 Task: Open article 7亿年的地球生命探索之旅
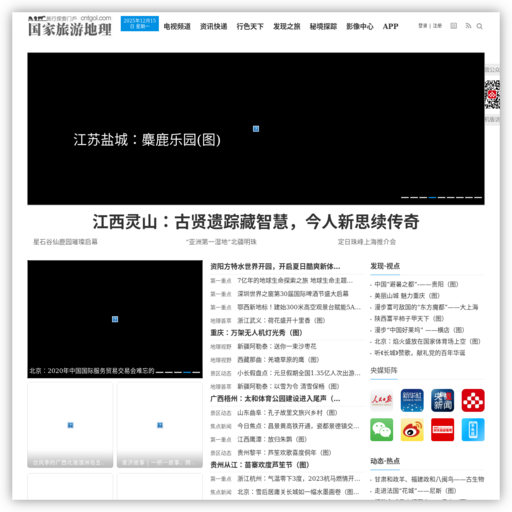295,280
